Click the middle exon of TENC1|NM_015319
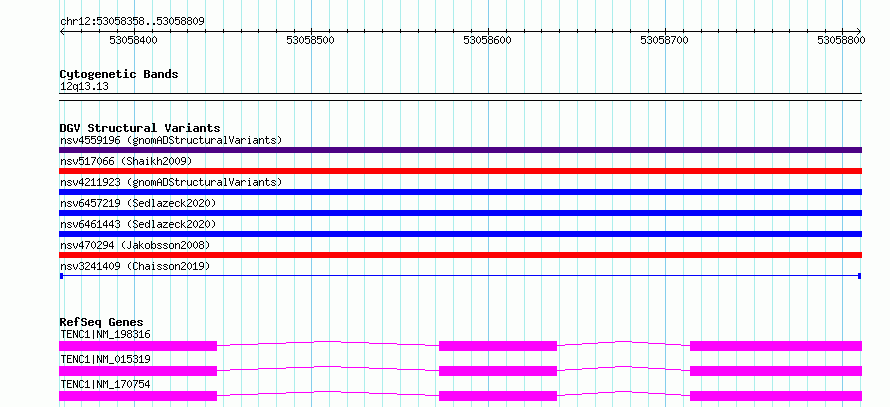 [x=498, y=371]
